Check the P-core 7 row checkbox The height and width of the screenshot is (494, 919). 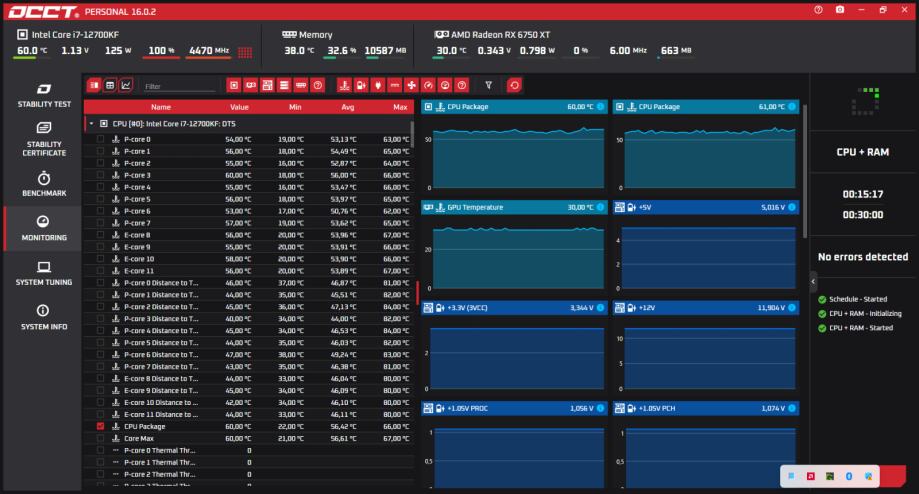[100, 223]
